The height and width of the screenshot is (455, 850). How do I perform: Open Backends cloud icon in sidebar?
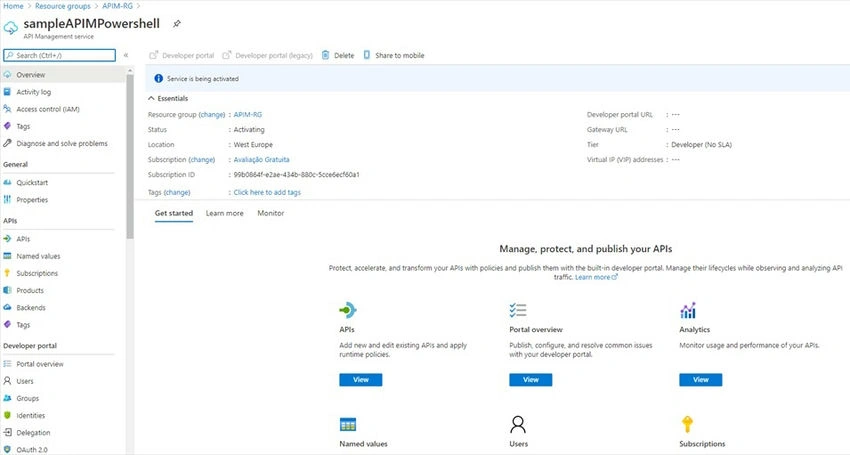coord(7,307)
